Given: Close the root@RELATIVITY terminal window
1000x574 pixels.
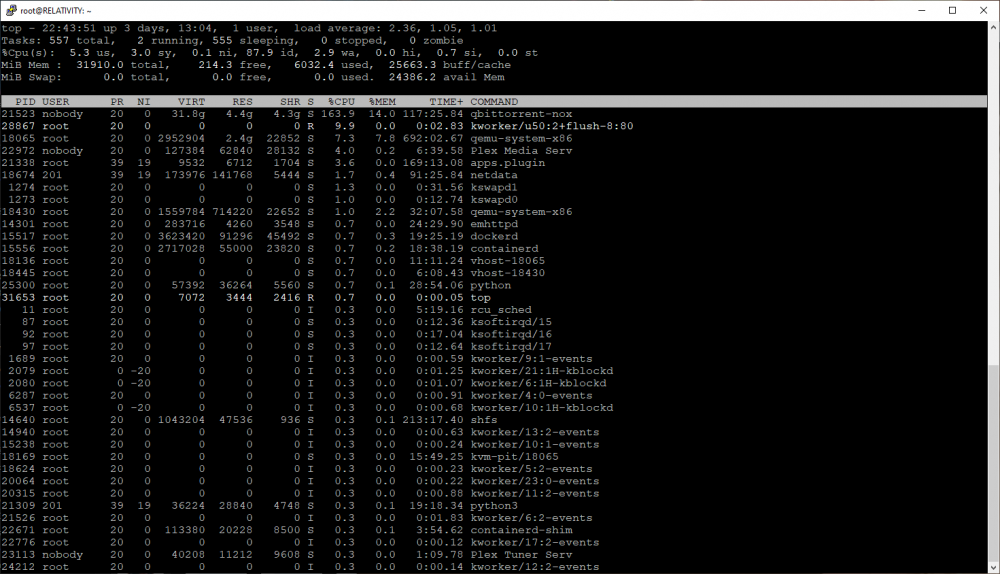Looking at the screenshot, I should (x=983, y=10).
